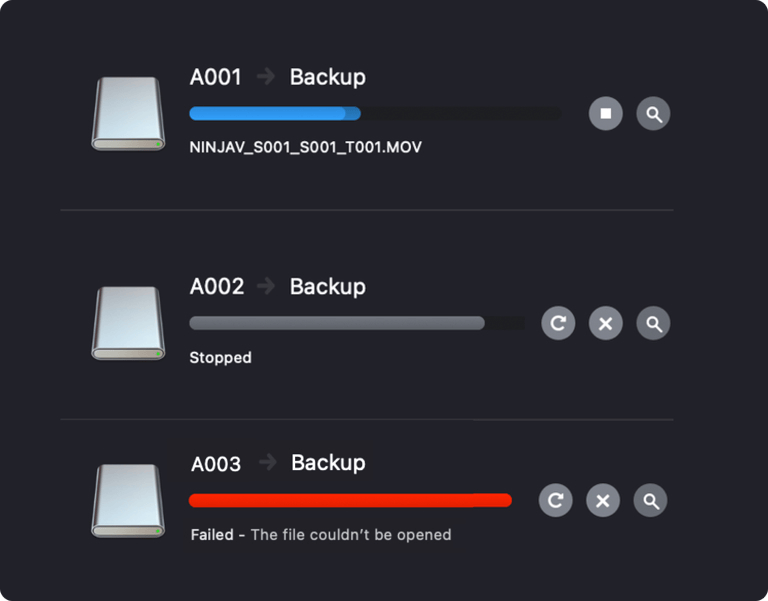Dismiss the failed A003 backup job
This screenshot has width=768, height=601.
pos(603,500)
